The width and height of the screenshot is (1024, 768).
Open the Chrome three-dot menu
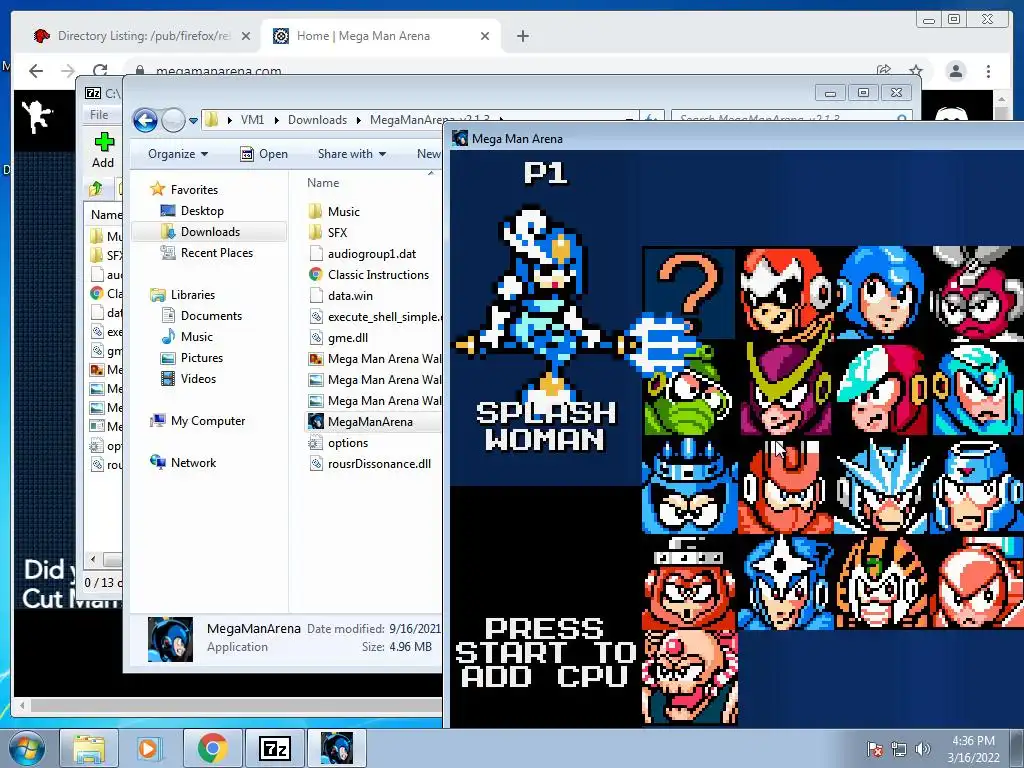click(988, 71)
